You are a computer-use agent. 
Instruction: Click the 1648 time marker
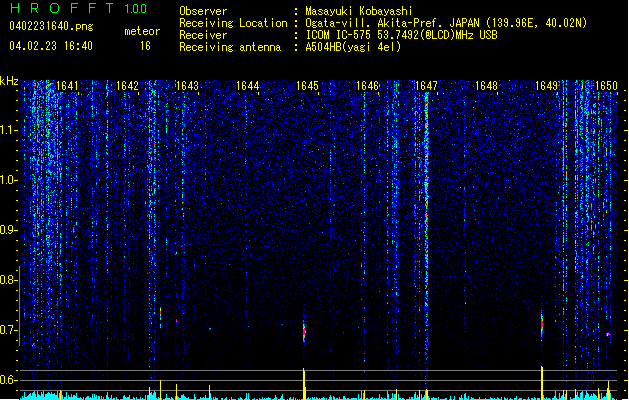[x=487, y=86]
